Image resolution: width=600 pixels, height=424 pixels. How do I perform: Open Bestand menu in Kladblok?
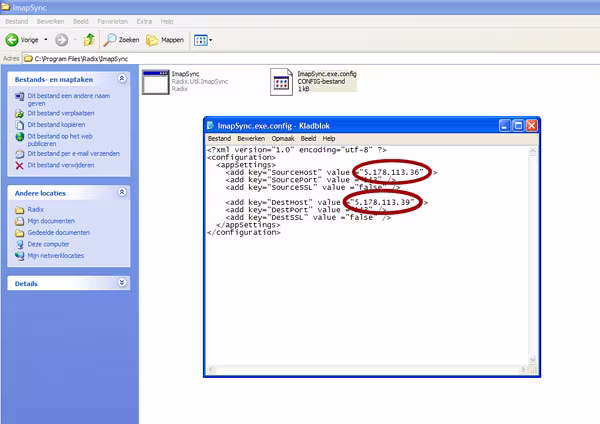[219, 139]
